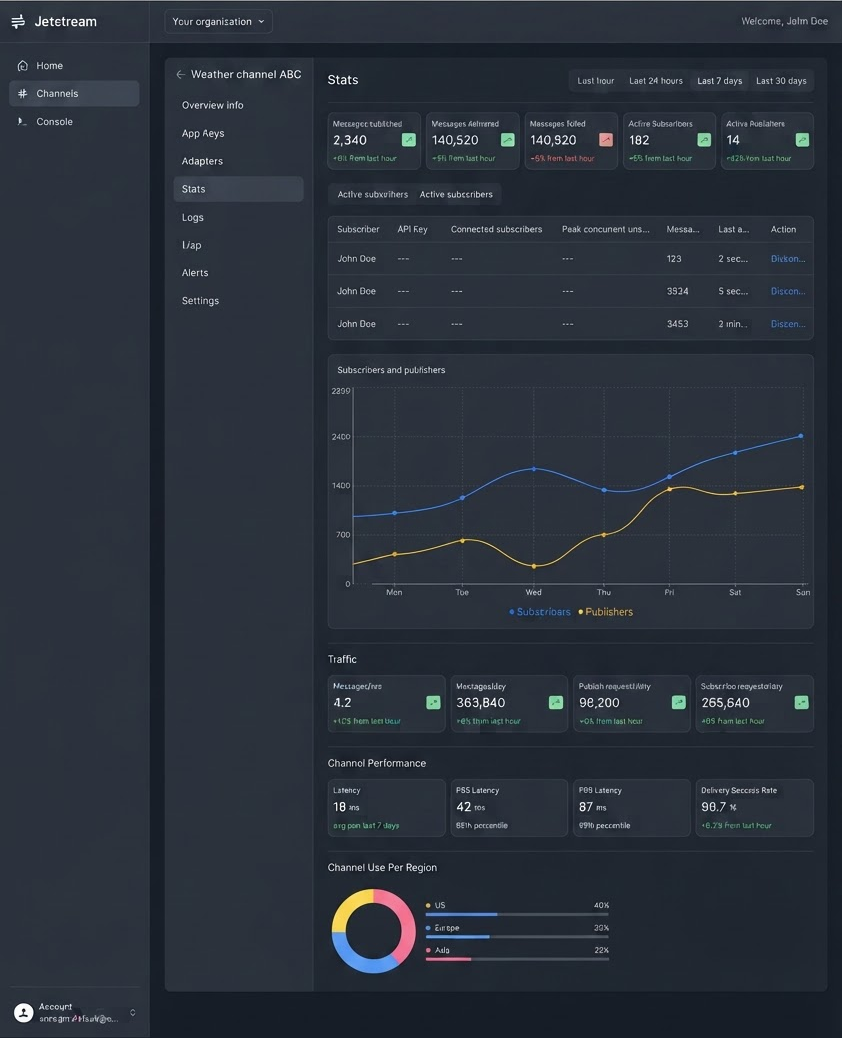Select the Last 24 hours range
This screenshot has width=842, height=1038.
655,81
